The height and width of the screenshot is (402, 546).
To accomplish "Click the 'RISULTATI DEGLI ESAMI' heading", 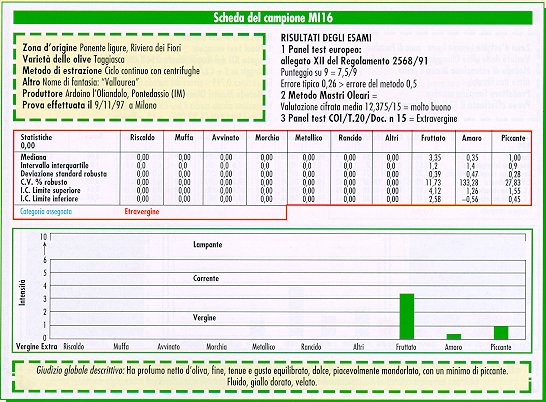I will [x=326, y=38].
